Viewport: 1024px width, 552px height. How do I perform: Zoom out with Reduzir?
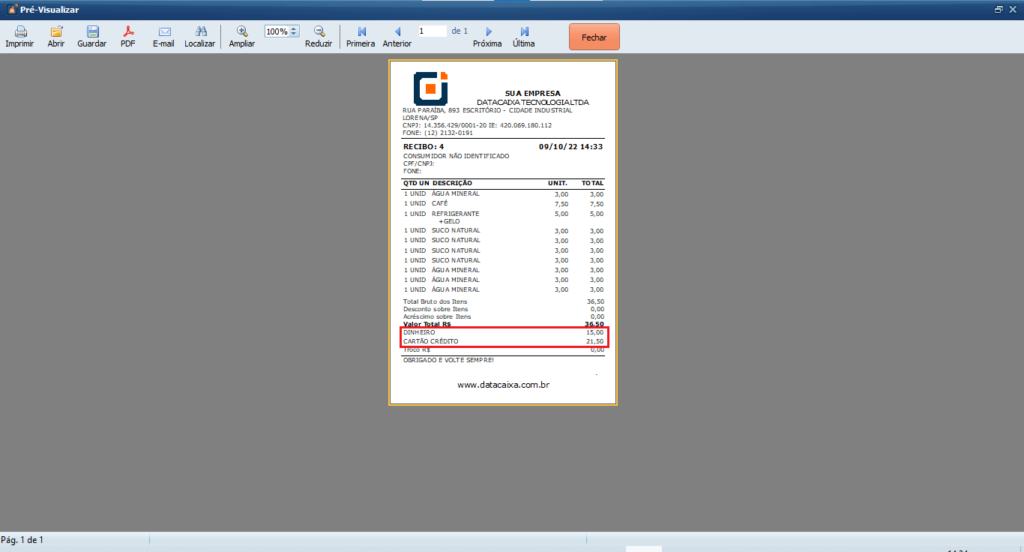(319, 37)
